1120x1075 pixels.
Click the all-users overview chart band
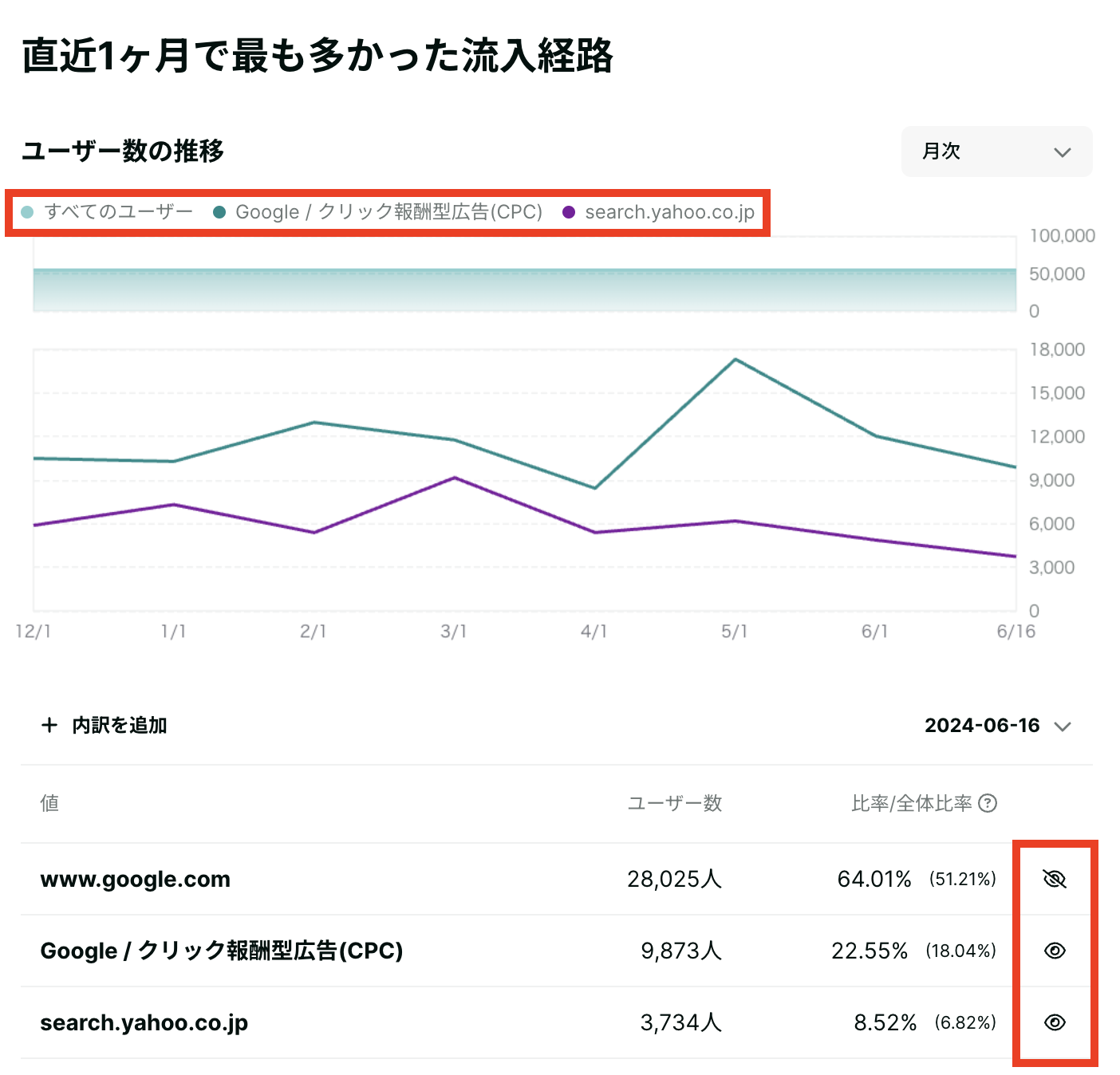tap(524, 289)
